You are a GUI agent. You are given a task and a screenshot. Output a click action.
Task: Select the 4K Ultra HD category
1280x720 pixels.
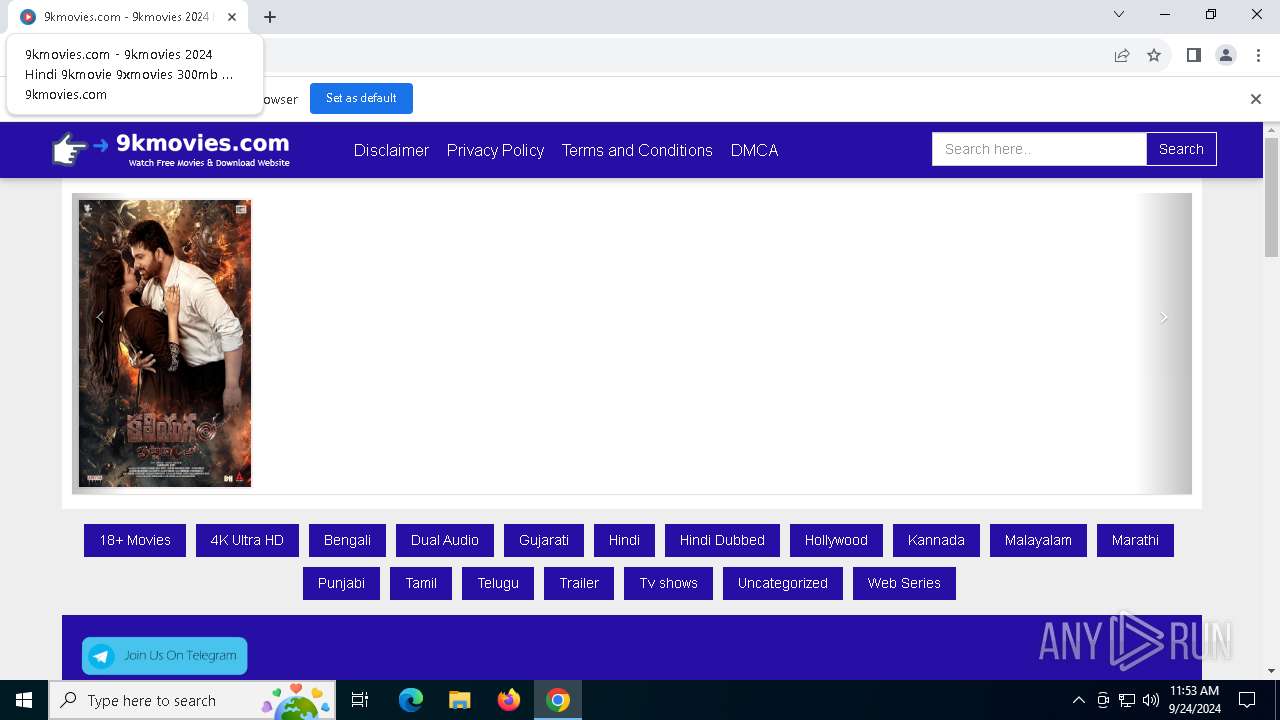(247, 540)
